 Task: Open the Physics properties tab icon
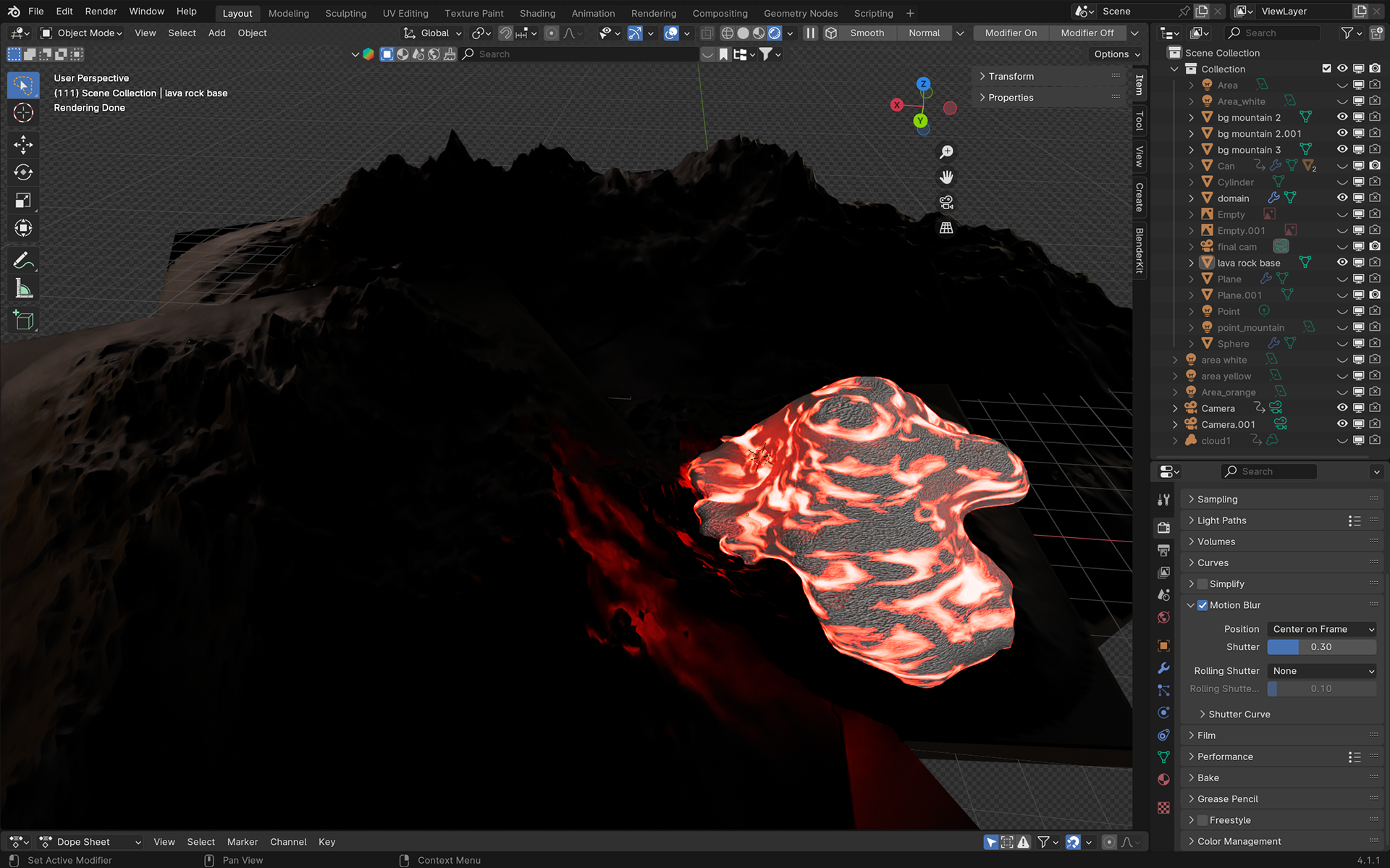pos(1163,713)
